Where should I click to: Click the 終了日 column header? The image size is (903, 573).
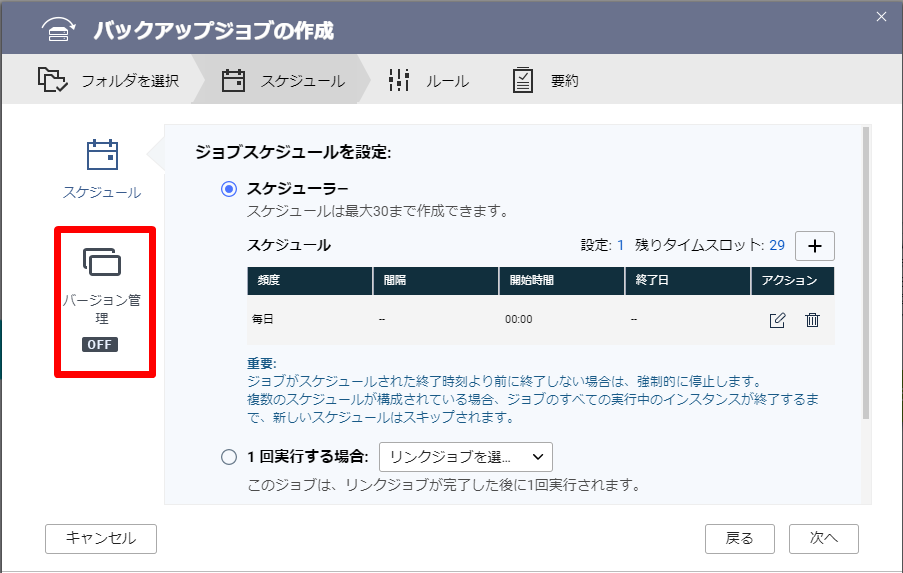pyautogui.click(x=688, y=280)
